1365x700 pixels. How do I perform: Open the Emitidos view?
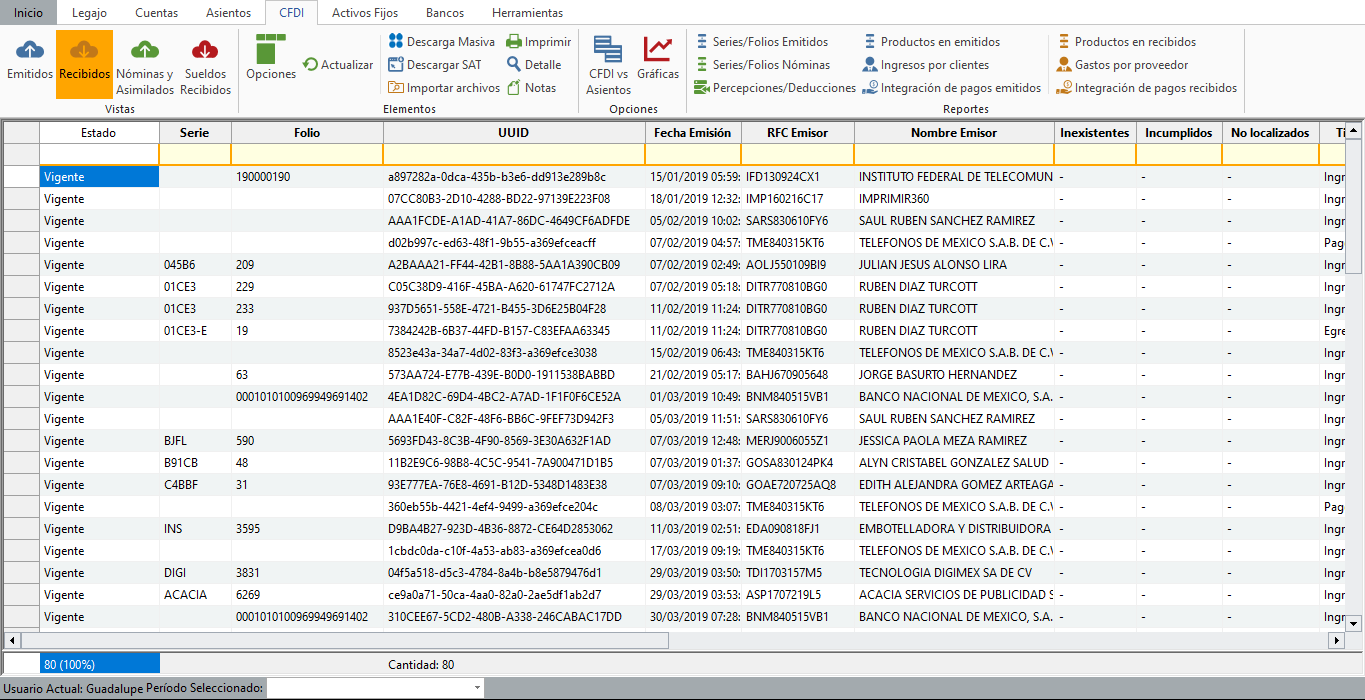point(30,62)
